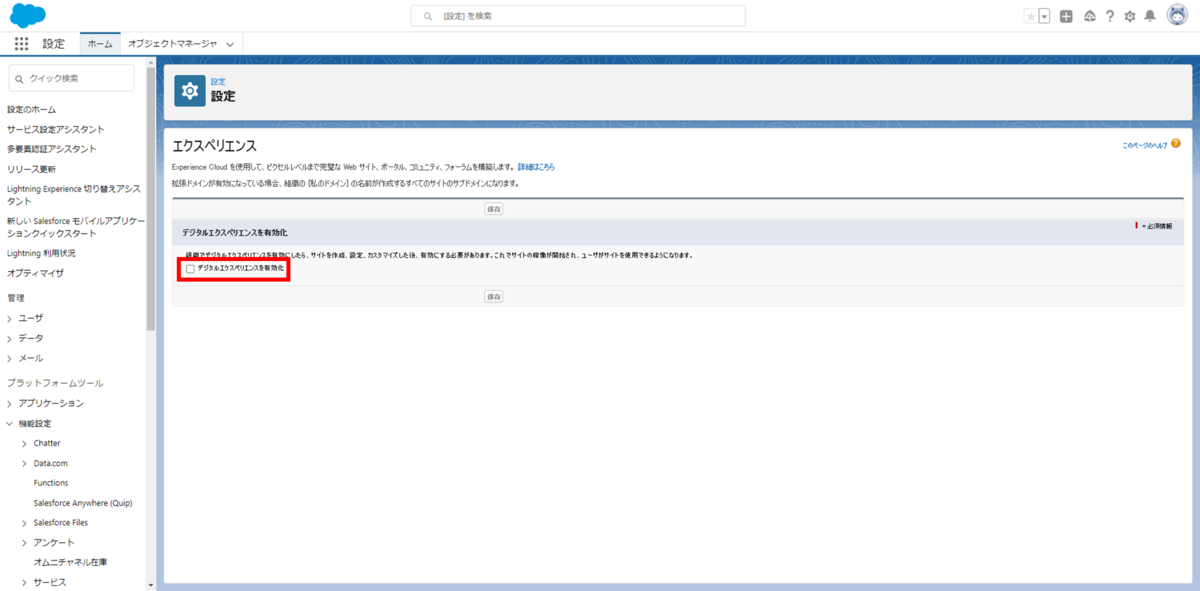Expand the アンケート tree node
The height and width of the screenshot is (591, 1200).
[x=24, y=542]
